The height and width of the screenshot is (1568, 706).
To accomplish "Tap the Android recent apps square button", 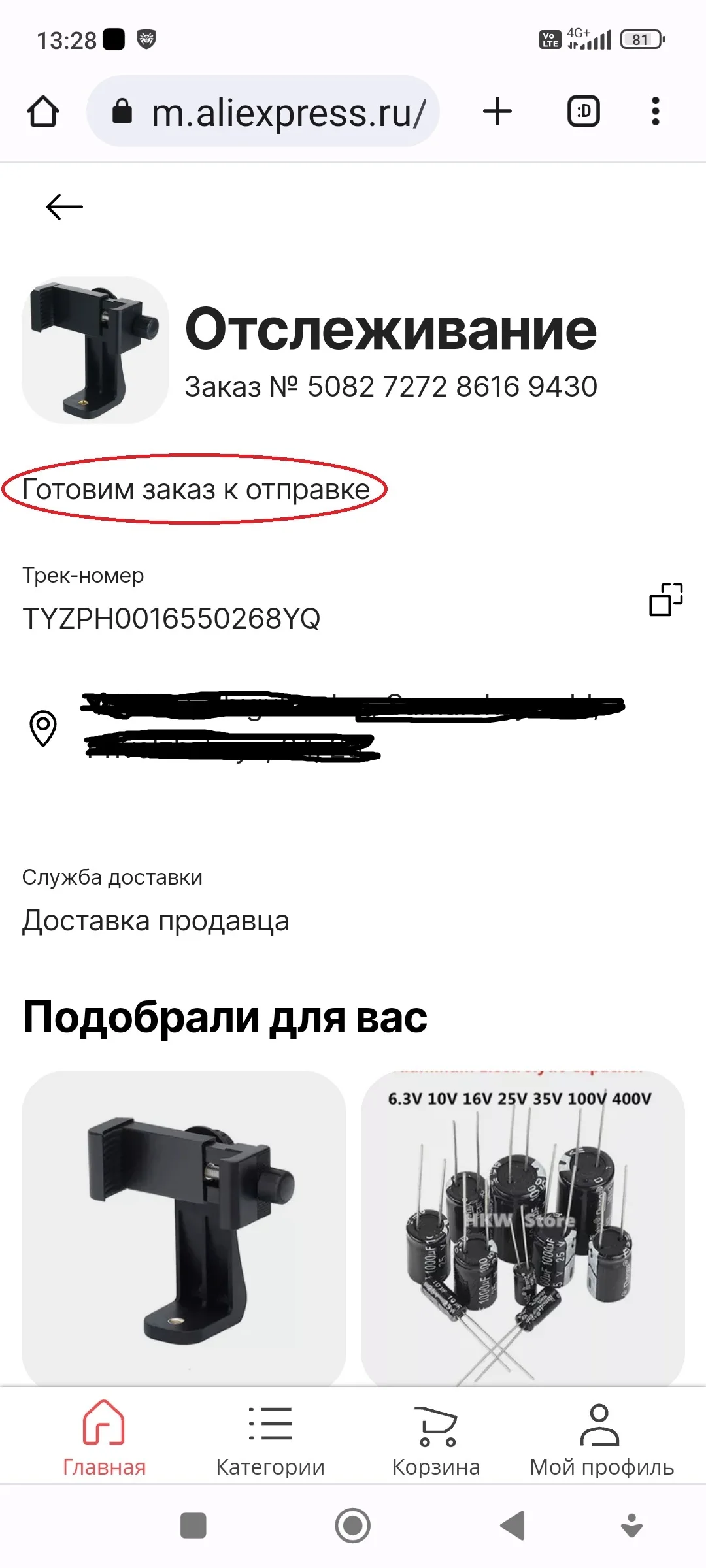I will 193,1526.
